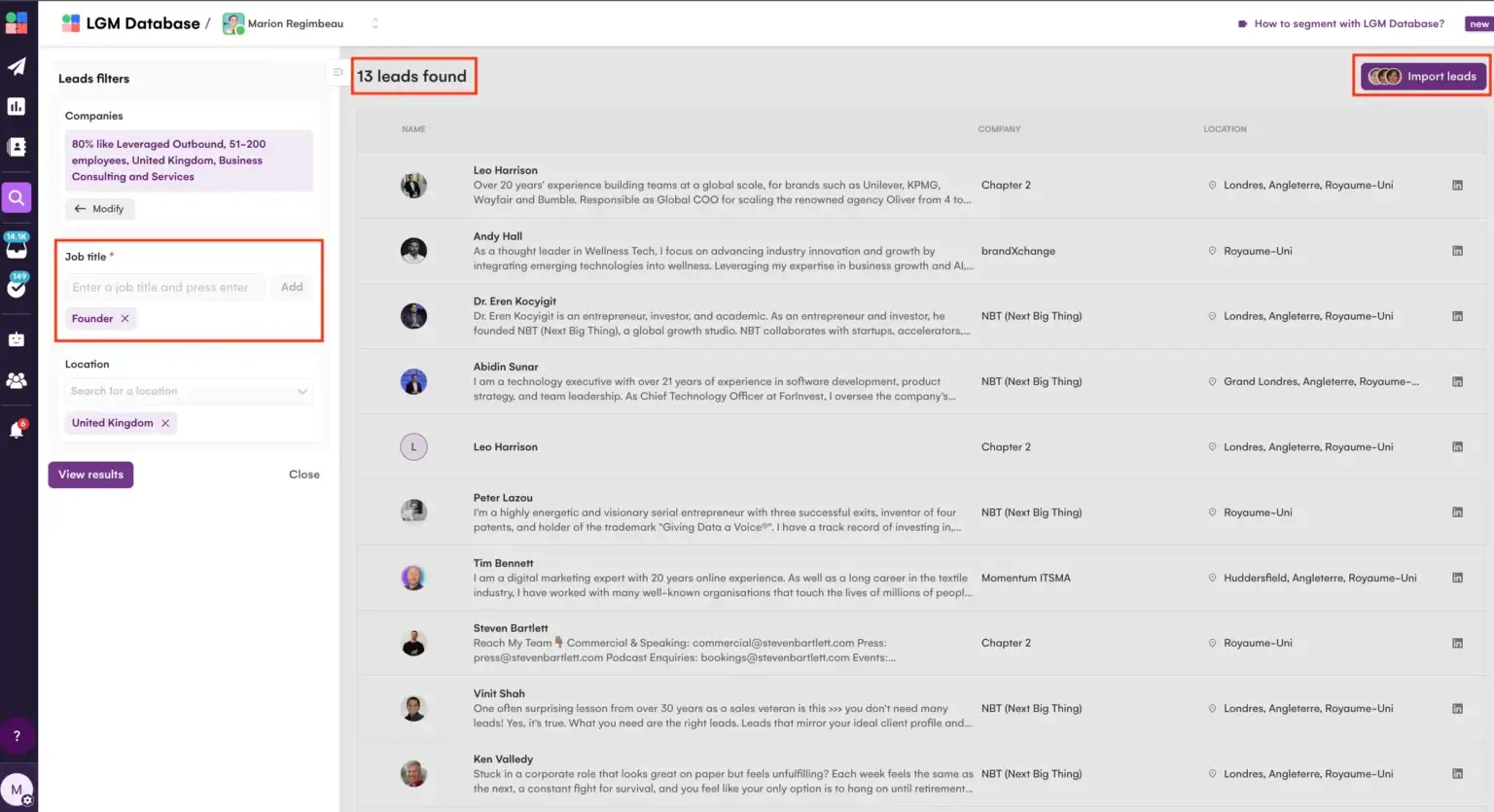
Task: Click the COMPANY column header
Action: click(x=999, y=129)
